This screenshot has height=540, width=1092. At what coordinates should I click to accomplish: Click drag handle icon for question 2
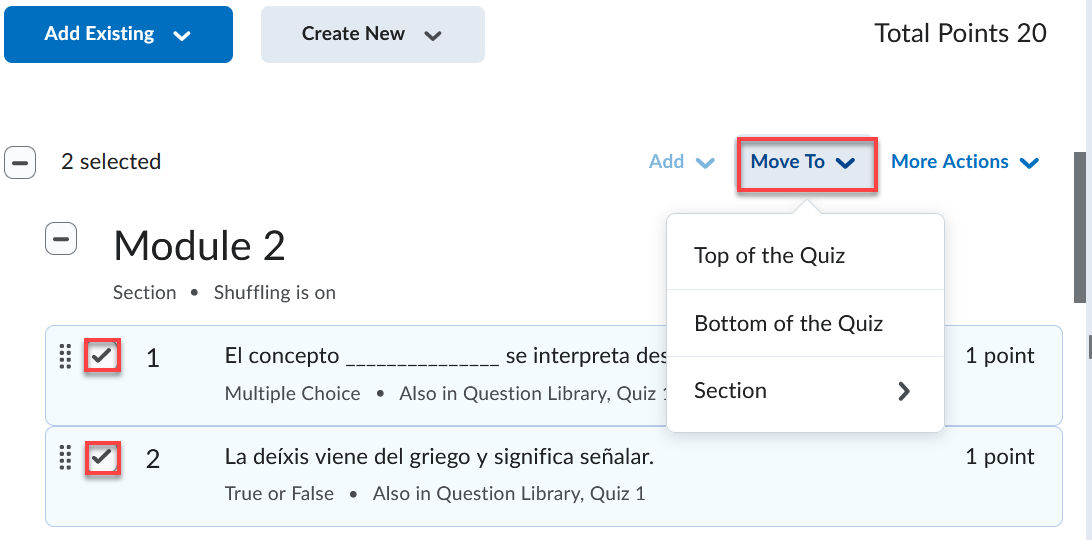point(65,458)
